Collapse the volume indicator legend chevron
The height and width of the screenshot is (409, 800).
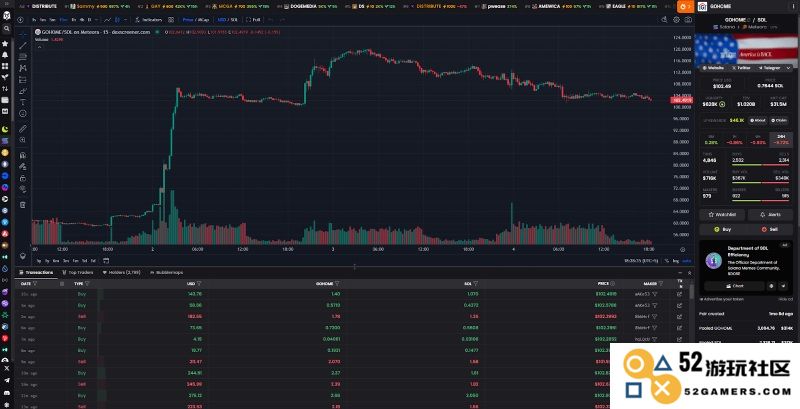point(39,46)
